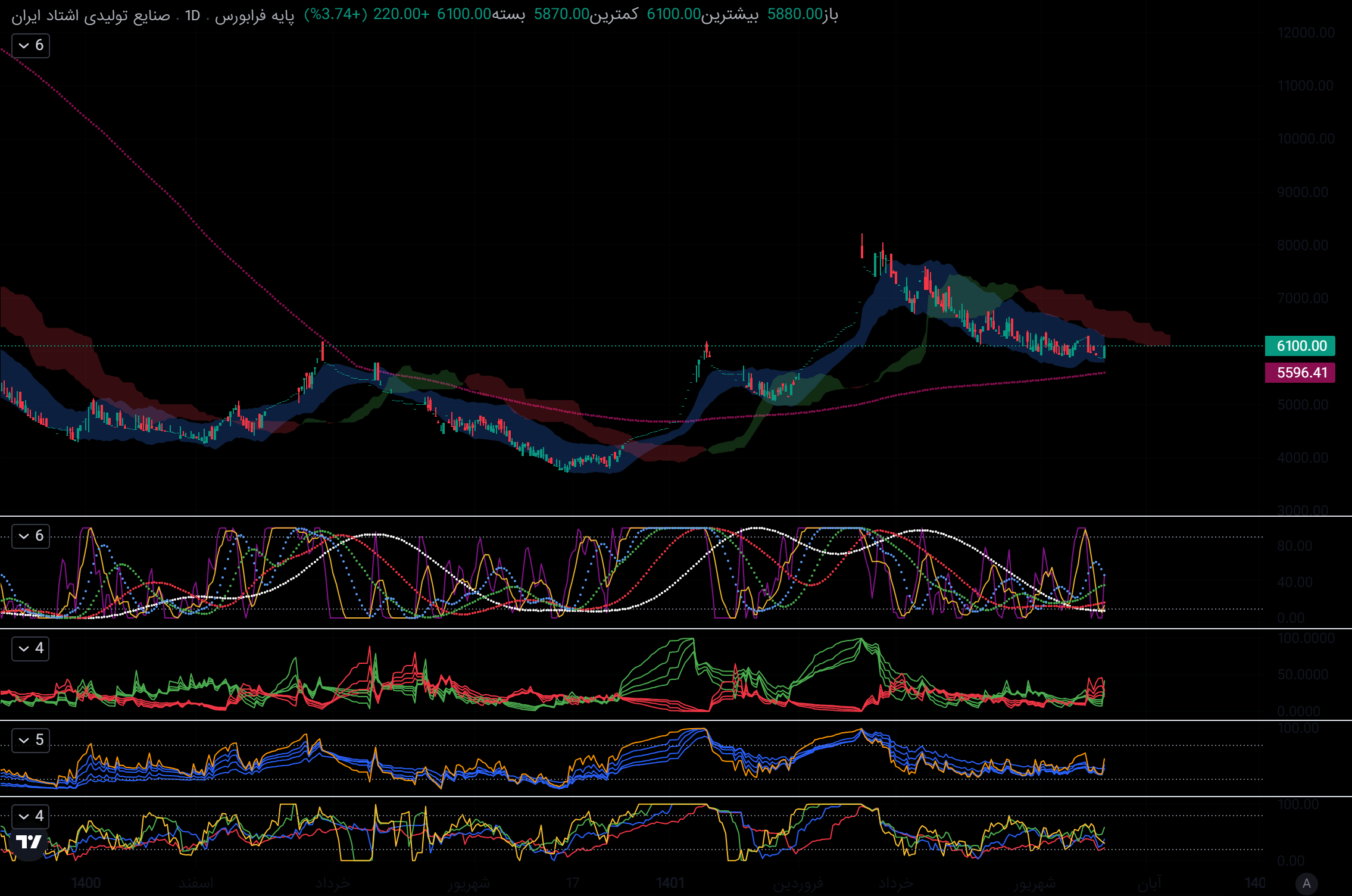Select the magenta 5596.41 price label
The width and height of the screenshot is (1352, 896).
(x=1300, y=373)
